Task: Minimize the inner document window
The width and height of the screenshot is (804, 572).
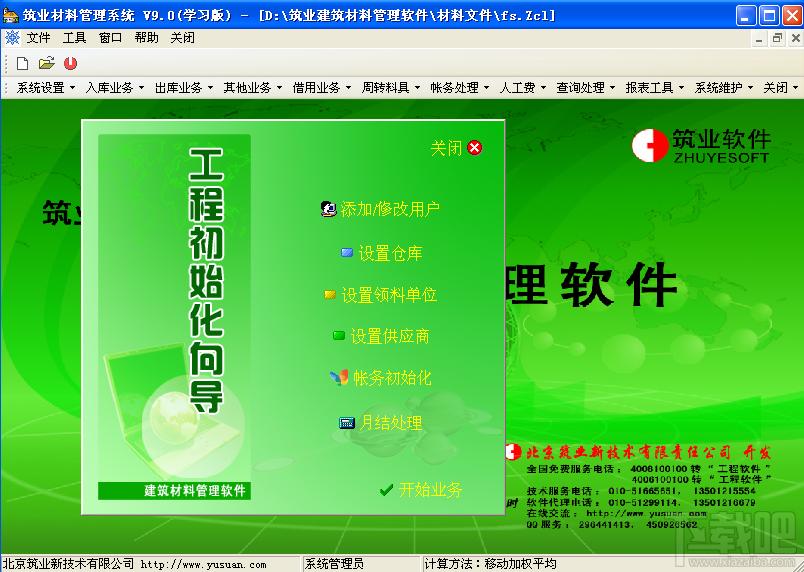Action: (x=759, y=38)
